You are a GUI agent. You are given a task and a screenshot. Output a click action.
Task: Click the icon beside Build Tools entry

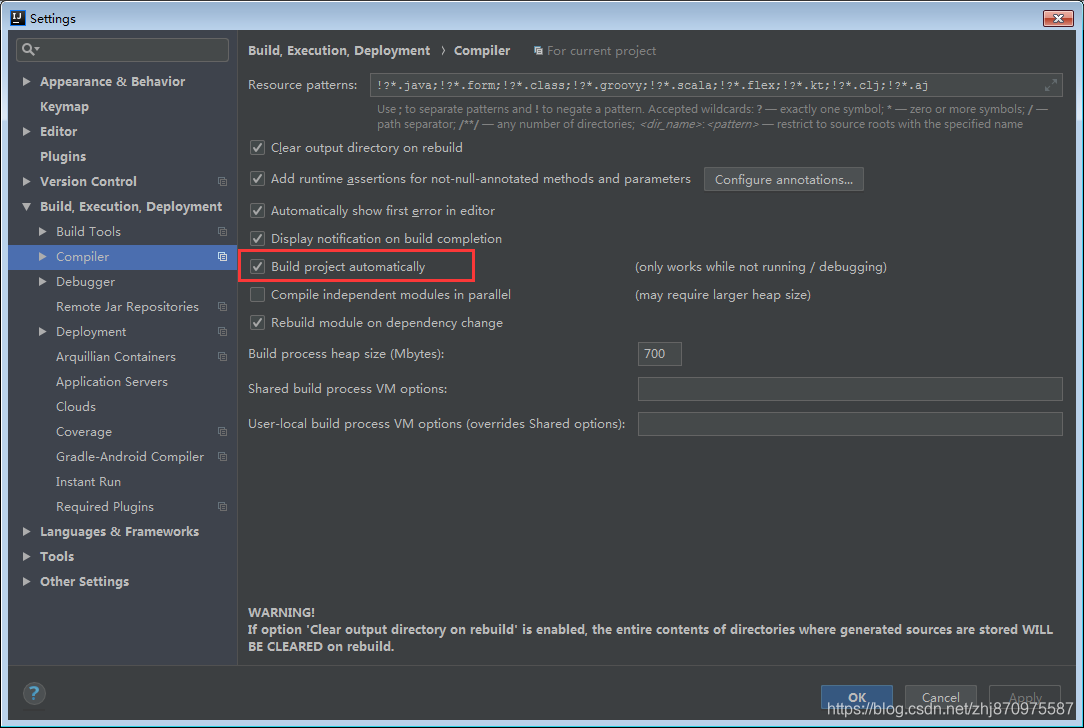click(221, 231)
